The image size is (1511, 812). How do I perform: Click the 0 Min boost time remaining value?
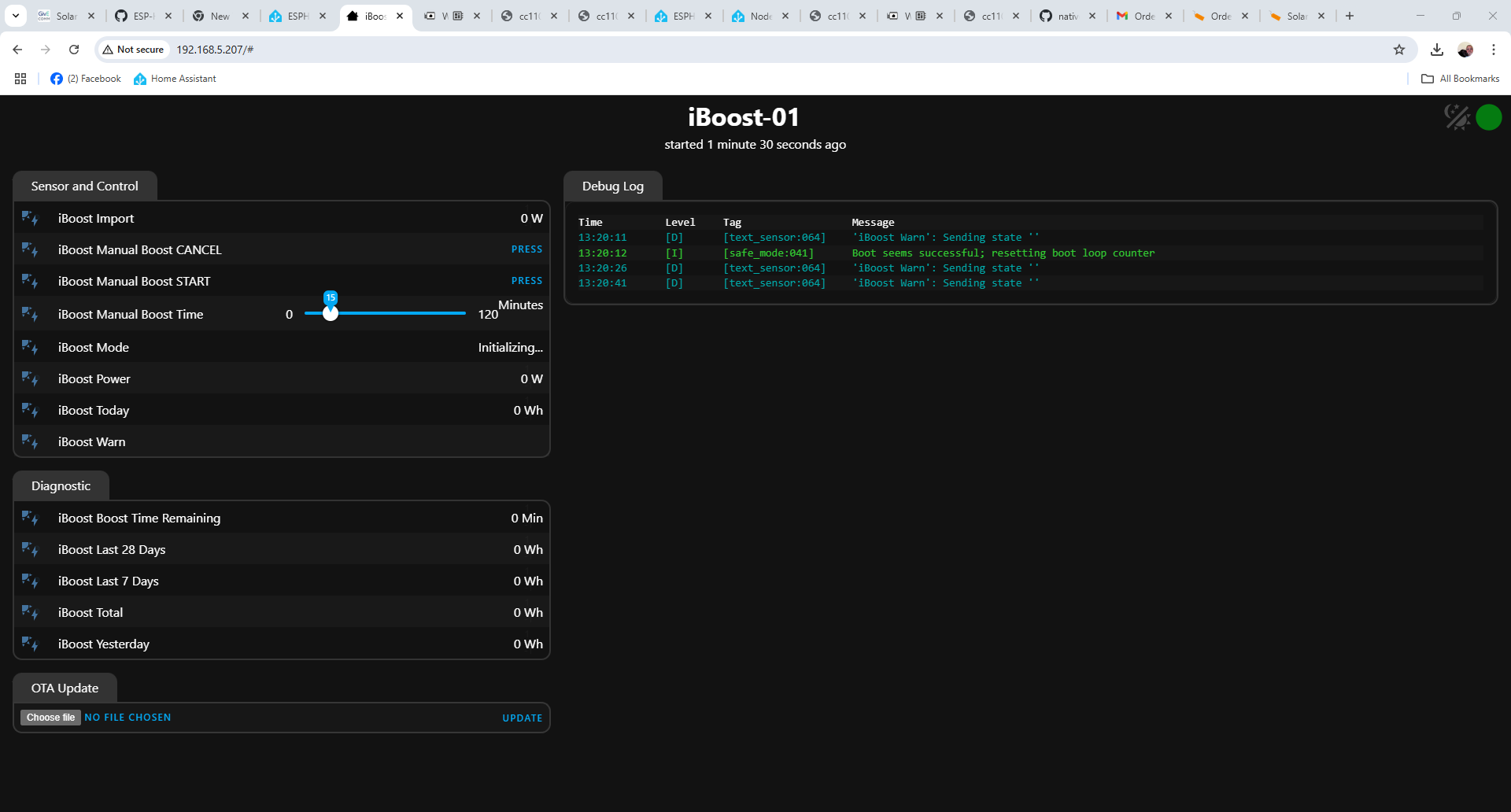tap(527, 518)
